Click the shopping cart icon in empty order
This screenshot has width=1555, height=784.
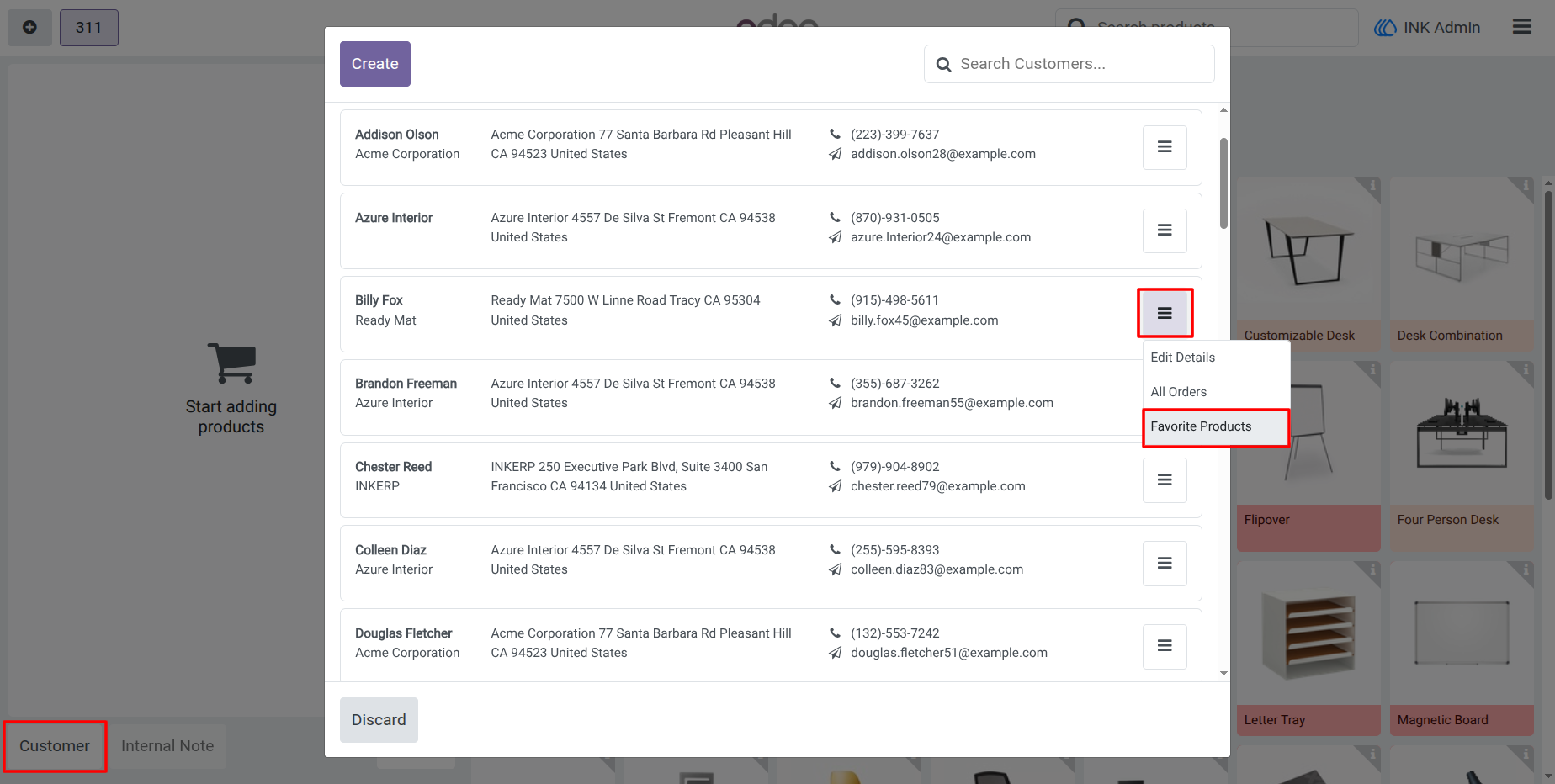click(231, 363)
